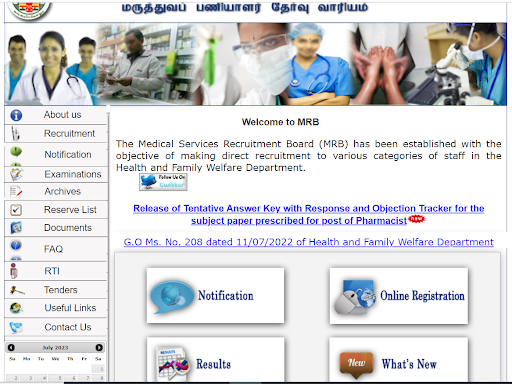
Task: Click the orange New badge icon
Action: [x=356, y=365]
